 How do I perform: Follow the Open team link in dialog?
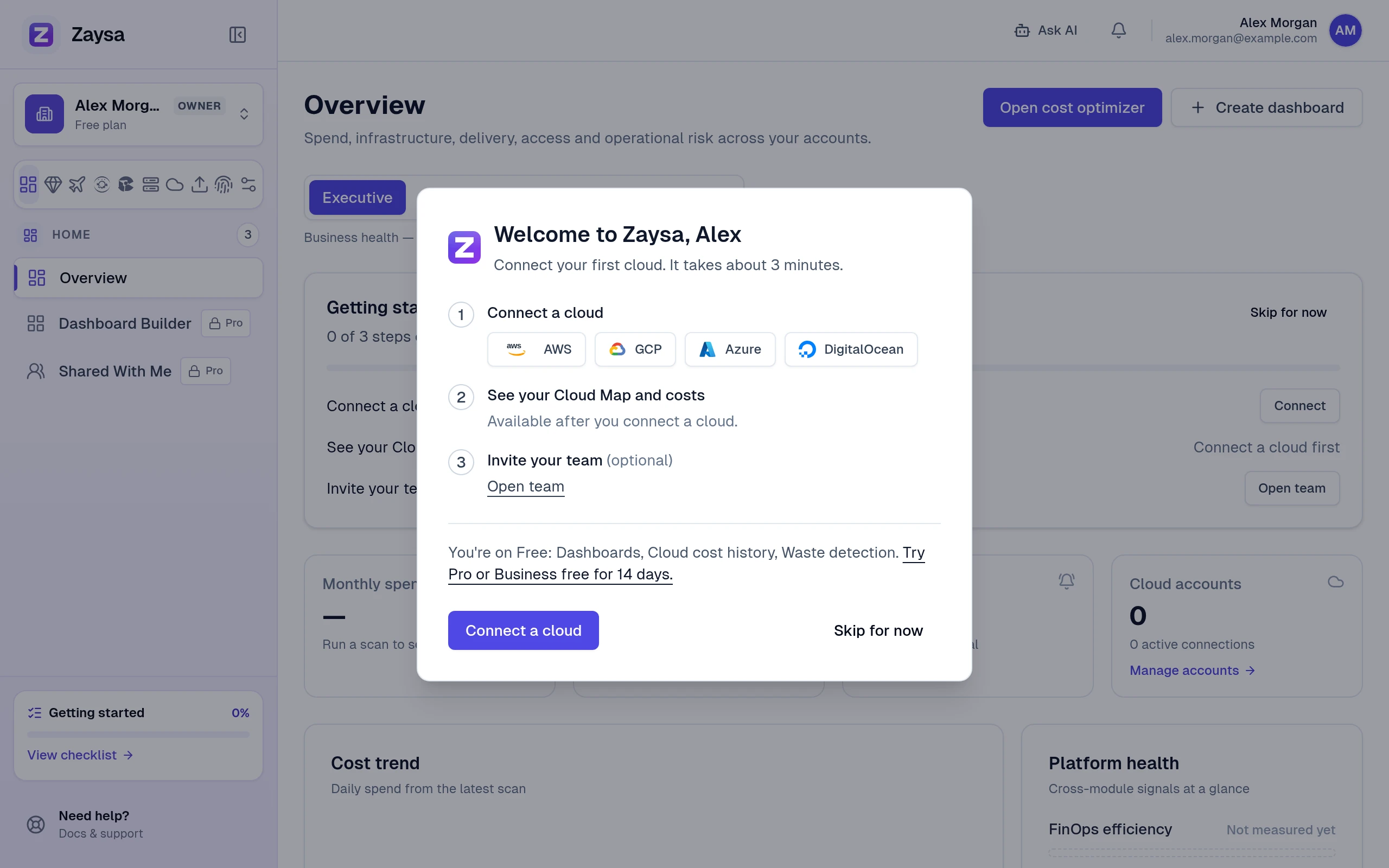click(525, 486)
